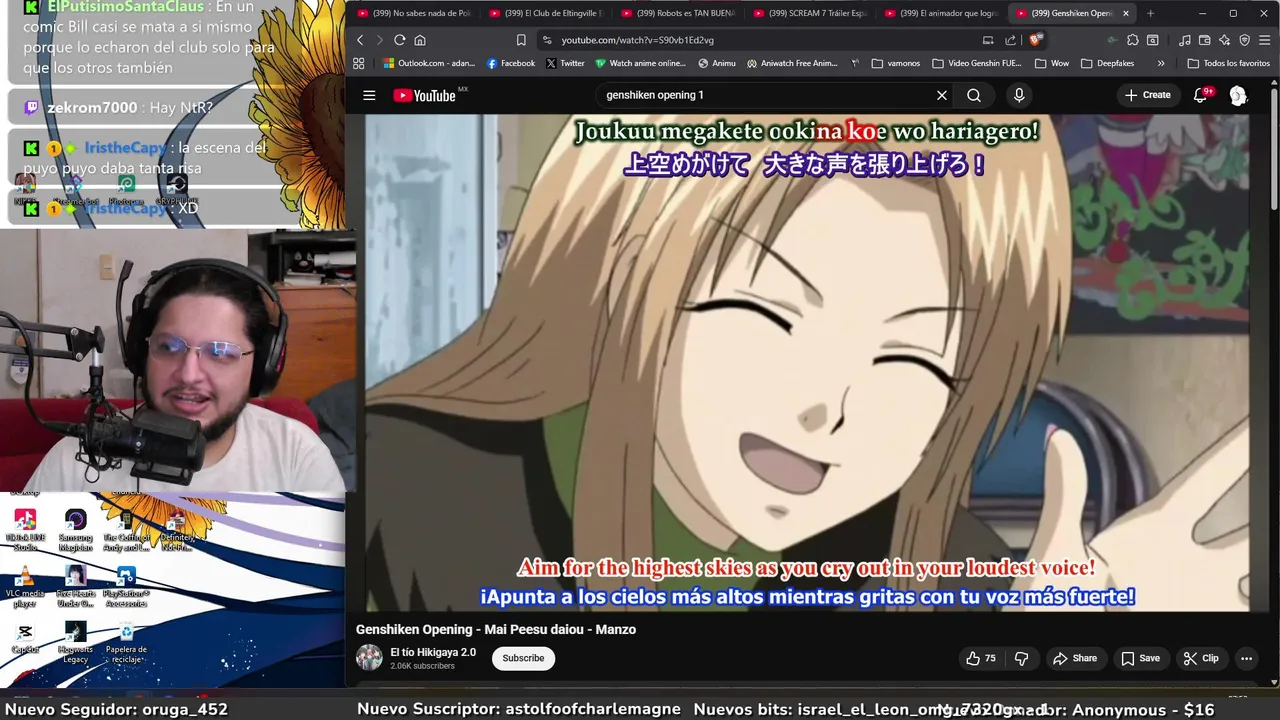The height and width of the screenshot is (720, 1280).
Task: Switch to El animador que logró tab
Action: tap(943, 13)
